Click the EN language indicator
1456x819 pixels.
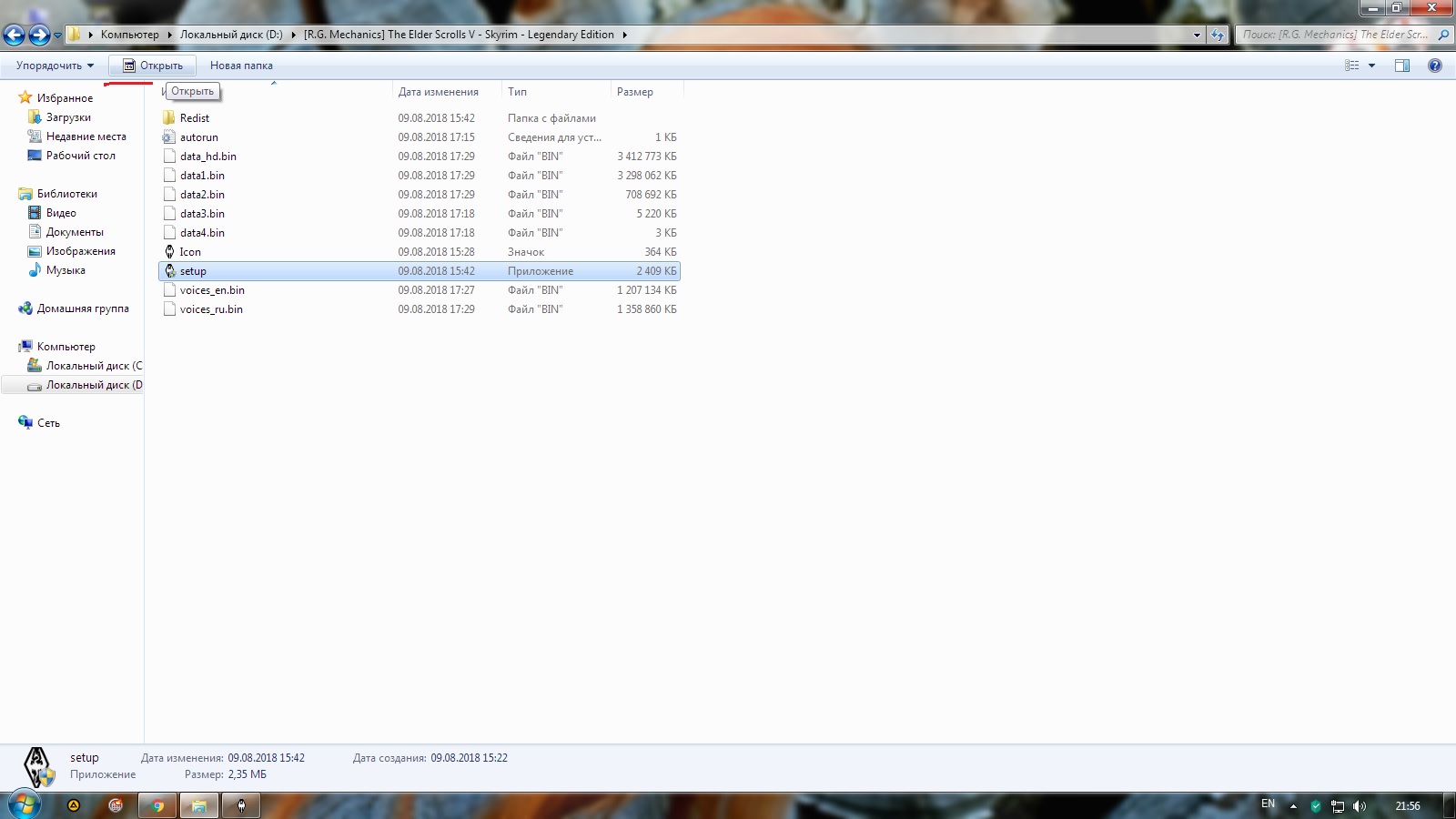[1268, 804]
